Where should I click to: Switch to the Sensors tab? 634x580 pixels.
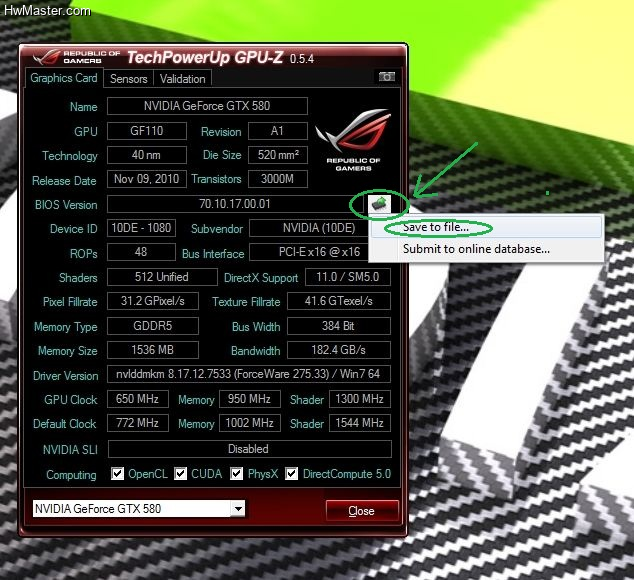coord(129,78)
